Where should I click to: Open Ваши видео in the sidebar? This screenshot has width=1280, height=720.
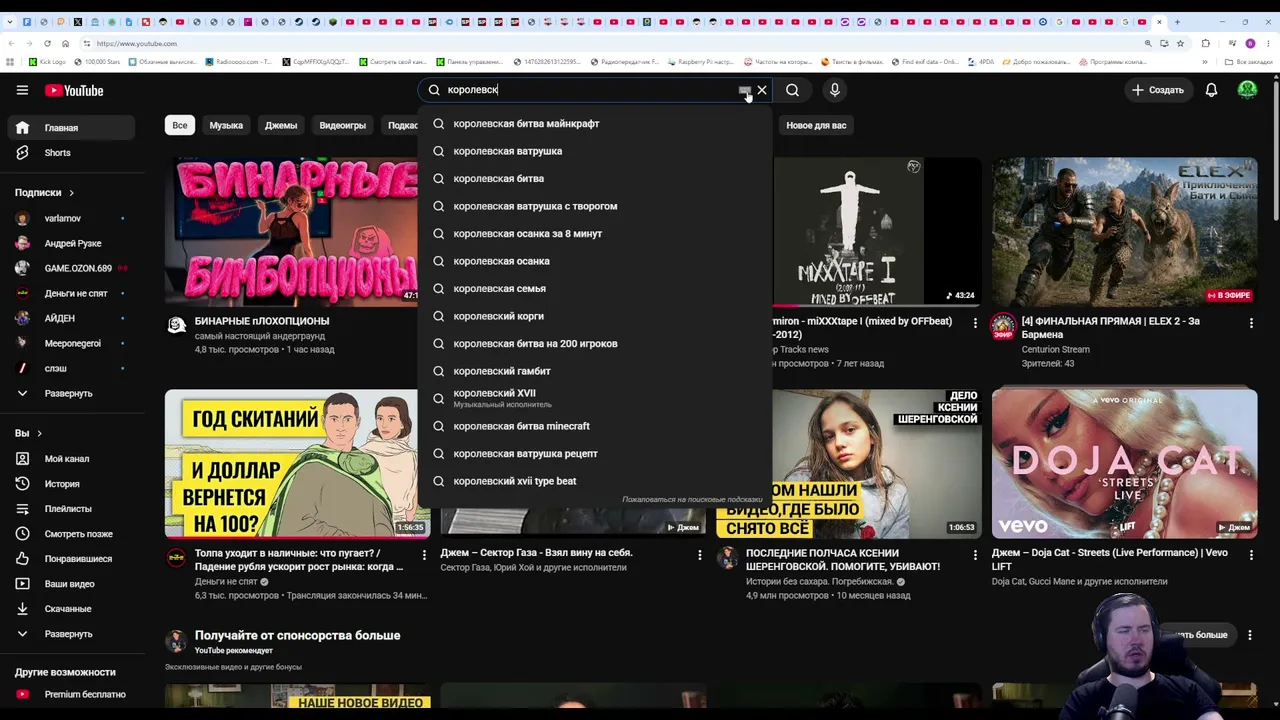[72, 584]
